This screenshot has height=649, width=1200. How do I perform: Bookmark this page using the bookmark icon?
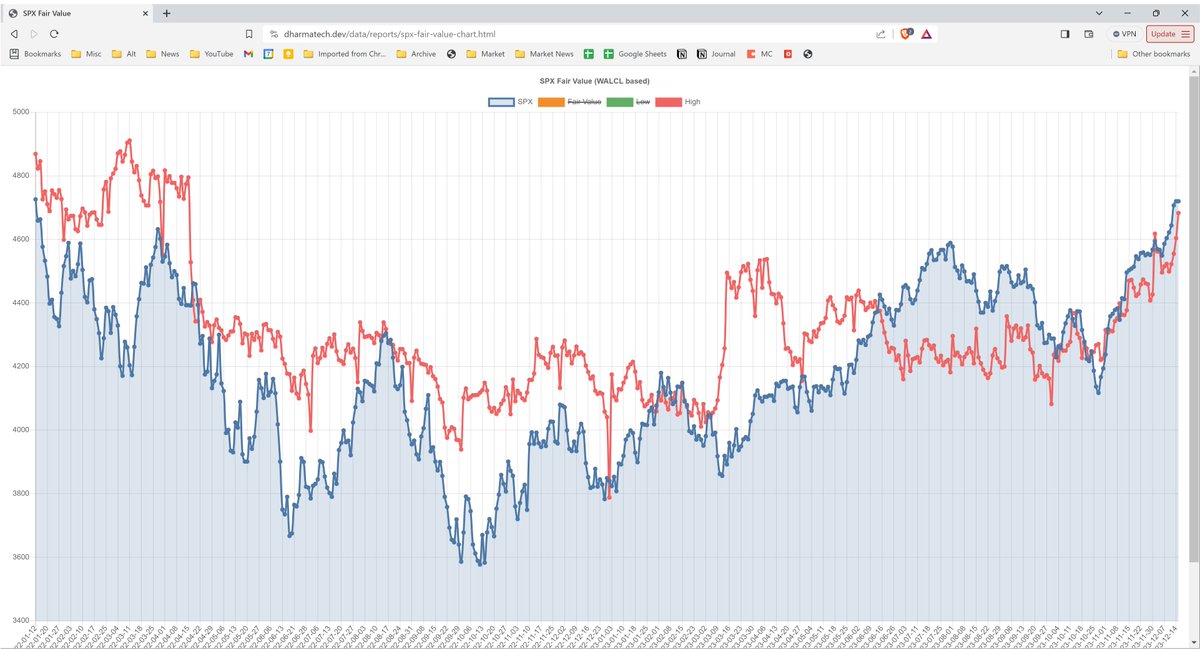(249, 34)
